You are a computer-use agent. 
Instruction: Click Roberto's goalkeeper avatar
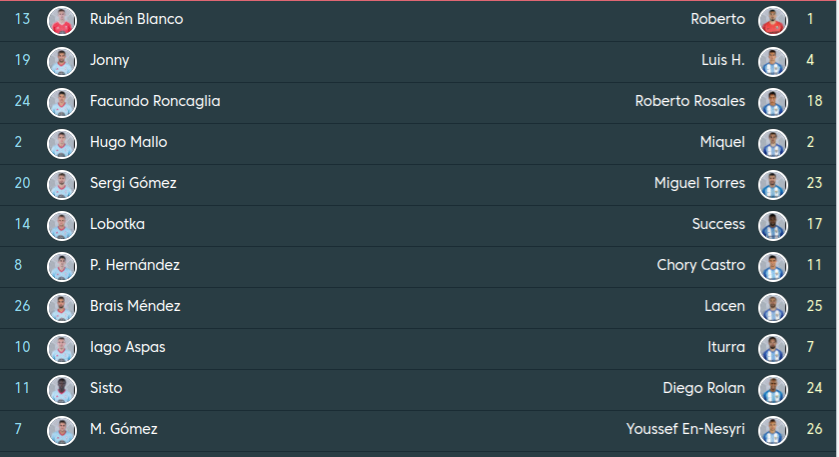coord(773,20)
